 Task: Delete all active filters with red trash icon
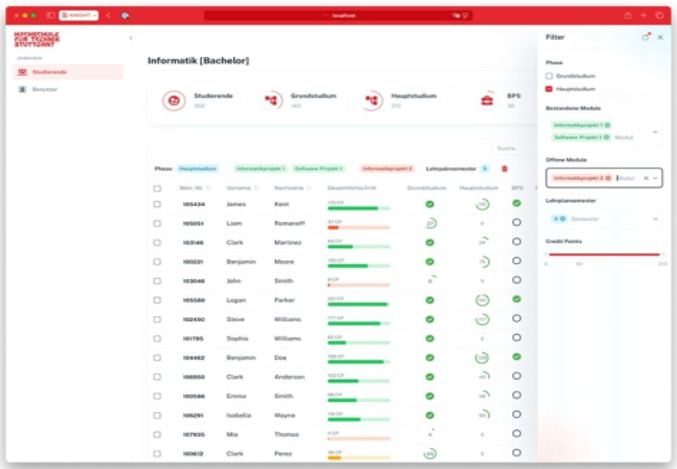tap(504, 169)
